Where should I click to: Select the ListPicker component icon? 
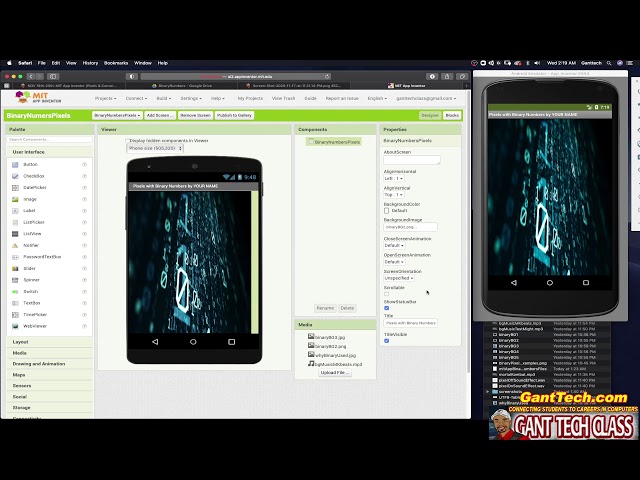coord(15,222)
